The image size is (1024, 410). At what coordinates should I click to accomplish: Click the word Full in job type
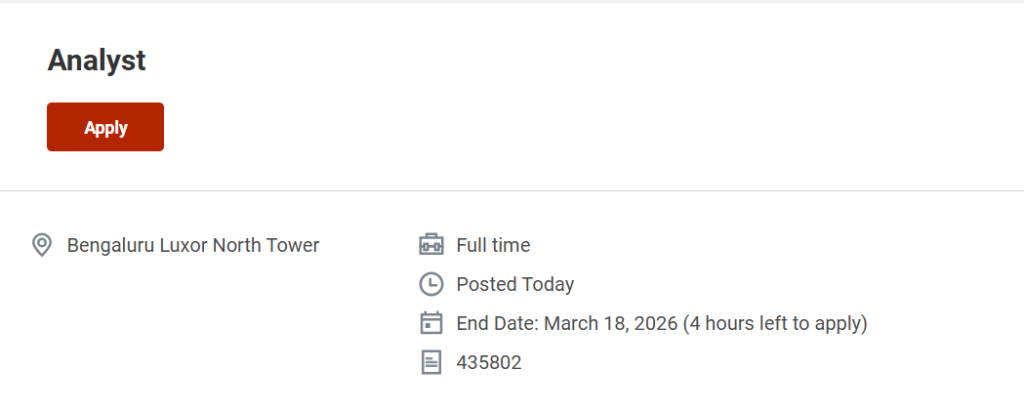click(470, 245)
